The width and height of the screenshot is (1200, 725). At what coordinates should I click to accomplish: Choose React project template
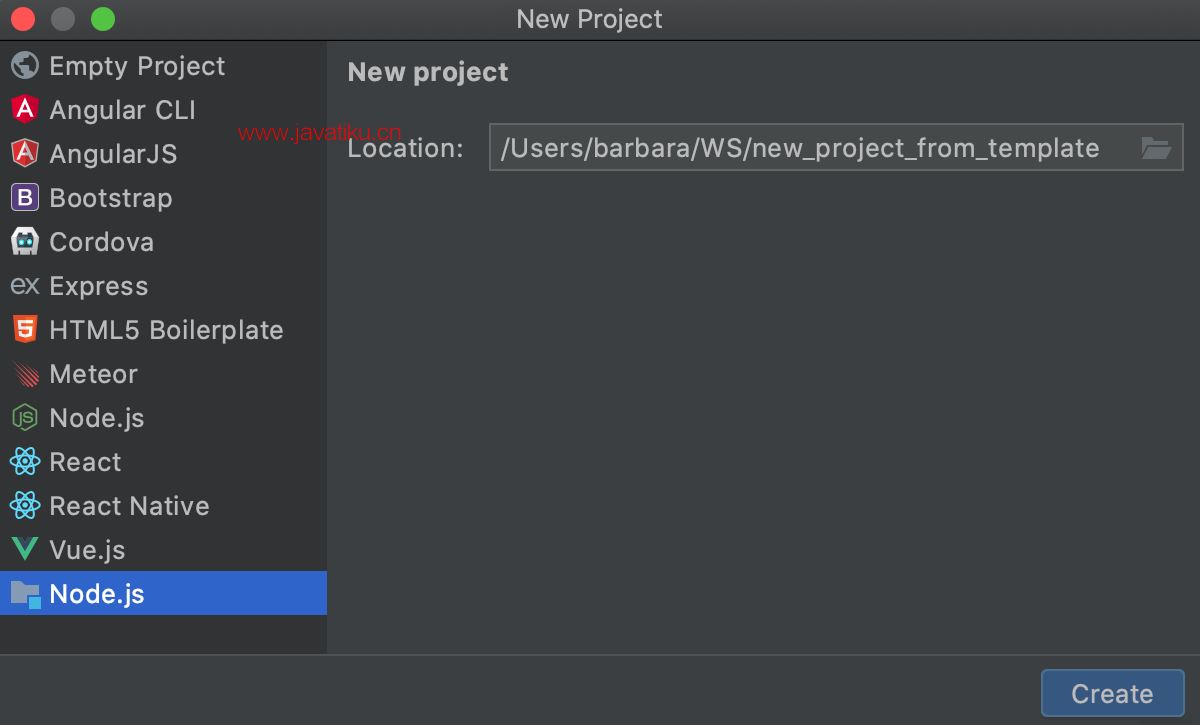(x=85, y=462)
